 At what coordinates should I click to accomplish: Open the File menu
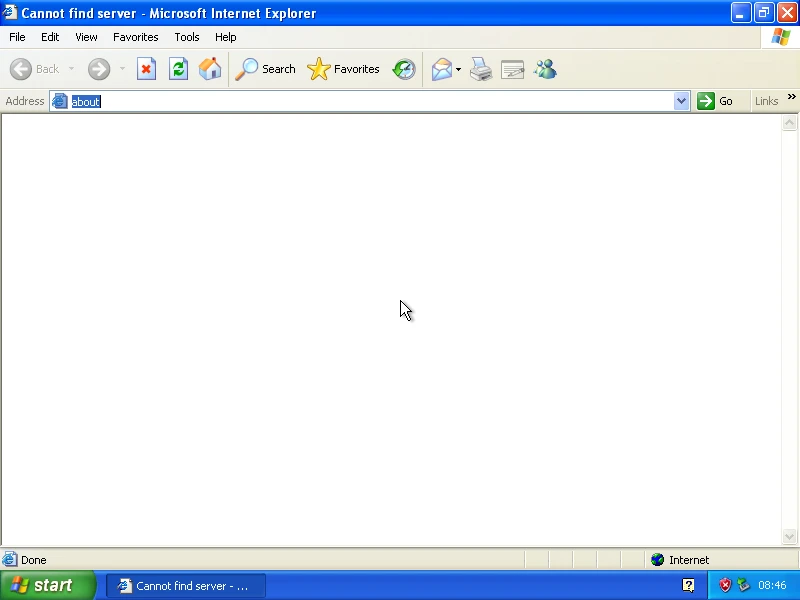(17, 37)
